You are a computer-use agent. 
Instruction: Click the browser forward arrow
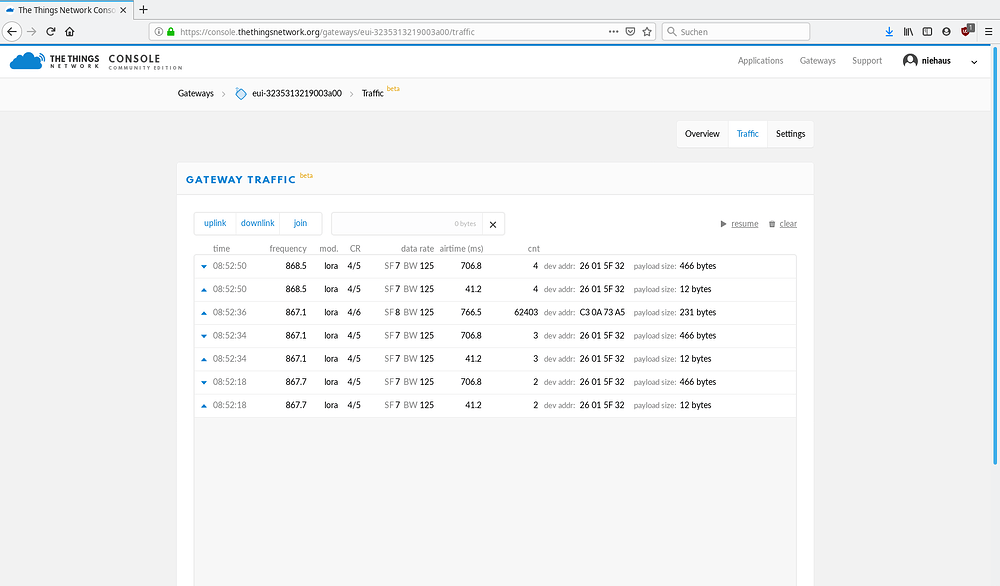32,31
